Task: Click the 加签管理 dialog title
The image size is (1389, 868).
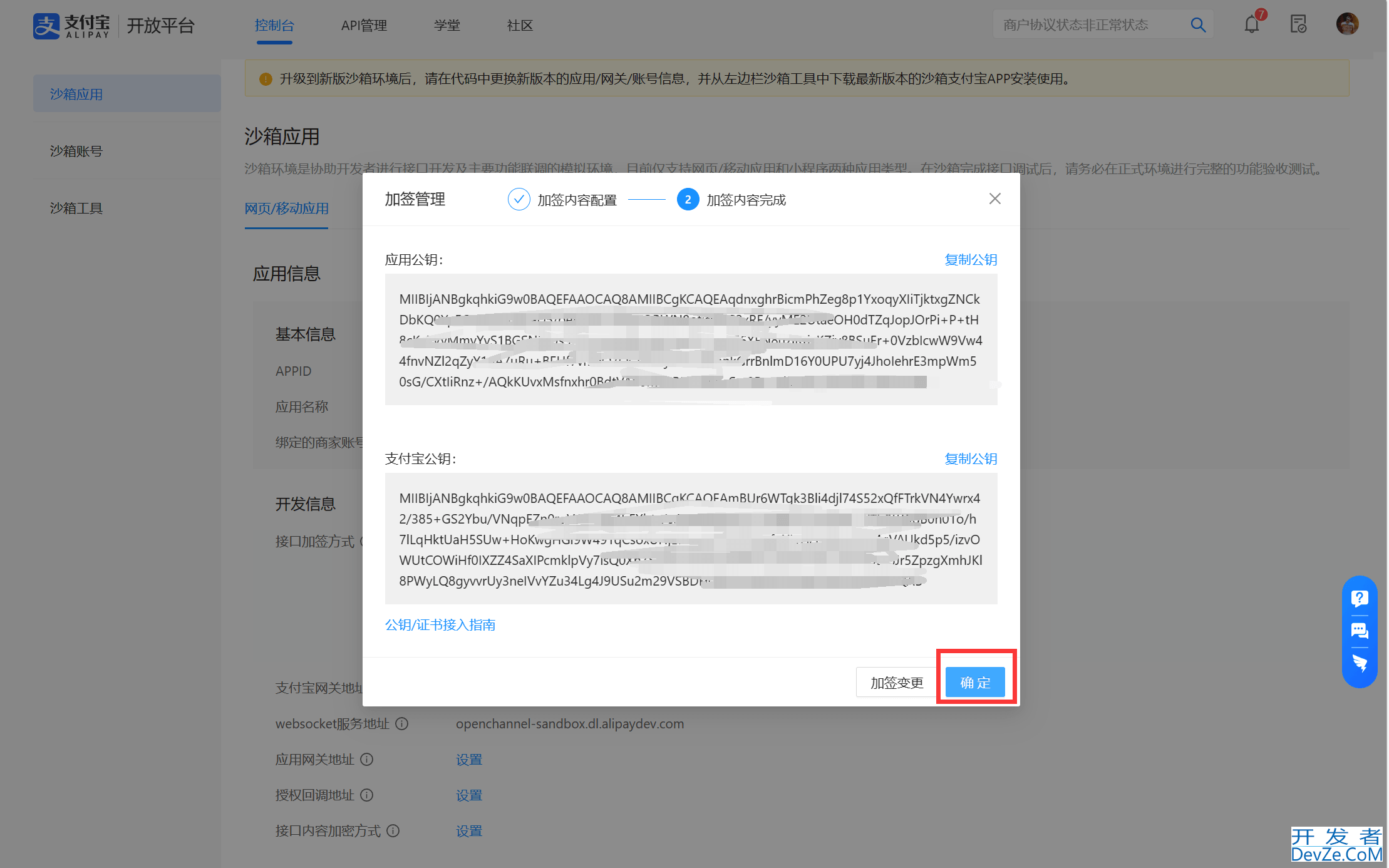Action: [x=415, y=200]
